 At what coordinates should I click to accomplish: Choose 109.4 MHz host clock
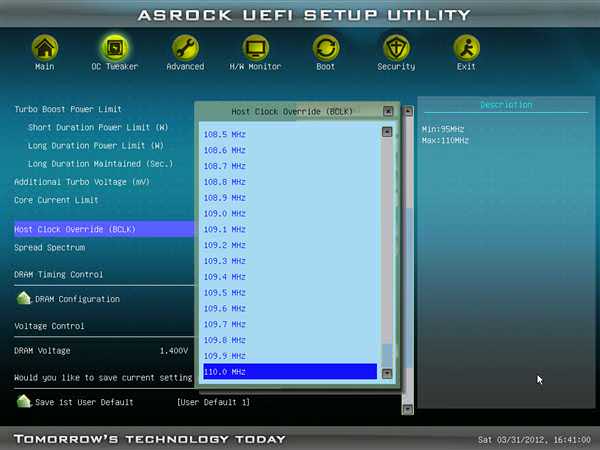pyautogui.click(x=290, y=277)
